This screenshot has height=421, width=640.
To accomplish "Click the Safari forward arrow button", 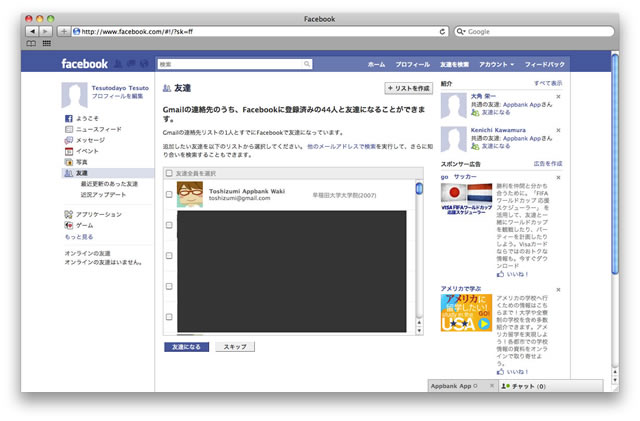I will click(46, 31).
